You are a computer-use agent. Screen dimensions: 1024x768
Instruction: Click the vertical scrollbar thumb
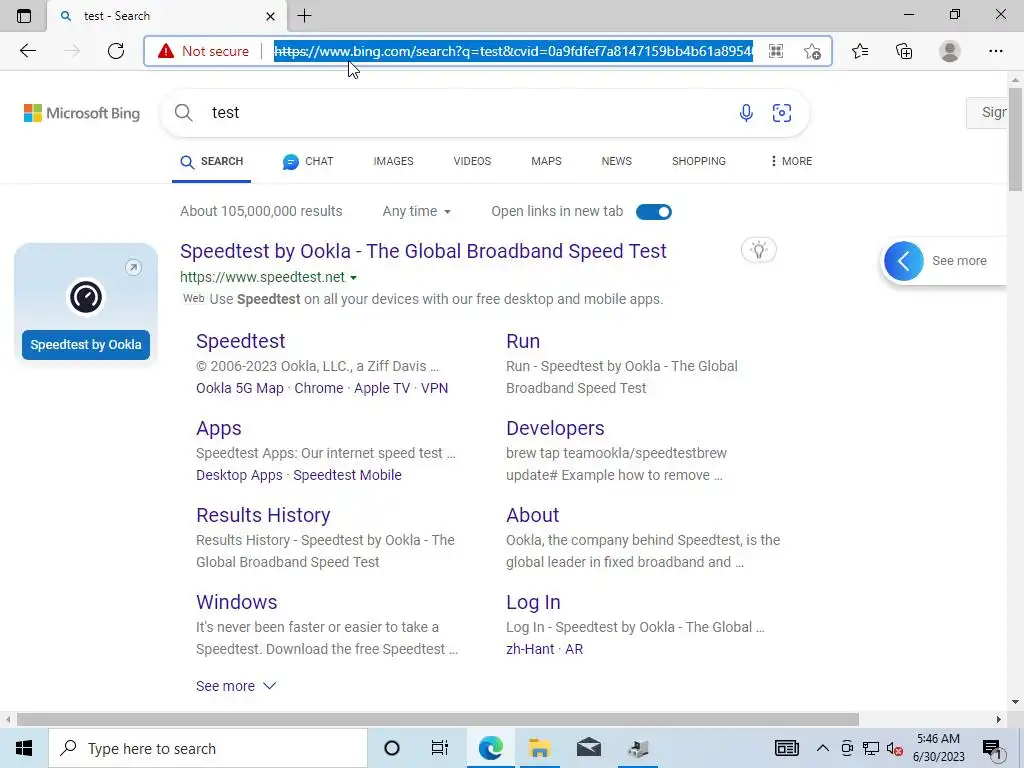1015,139
